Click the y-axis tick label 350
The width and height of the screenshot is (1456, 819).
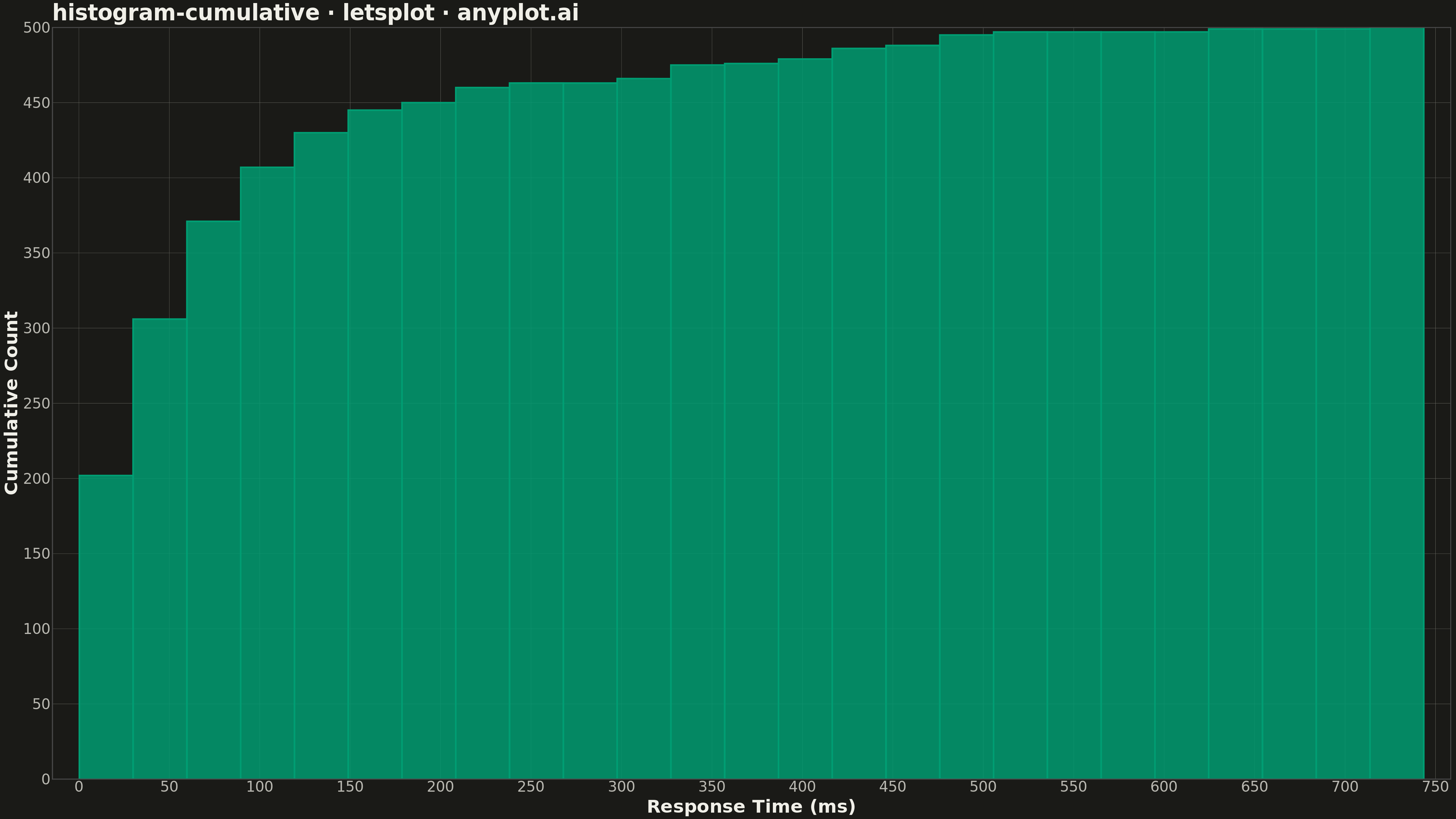37,253
